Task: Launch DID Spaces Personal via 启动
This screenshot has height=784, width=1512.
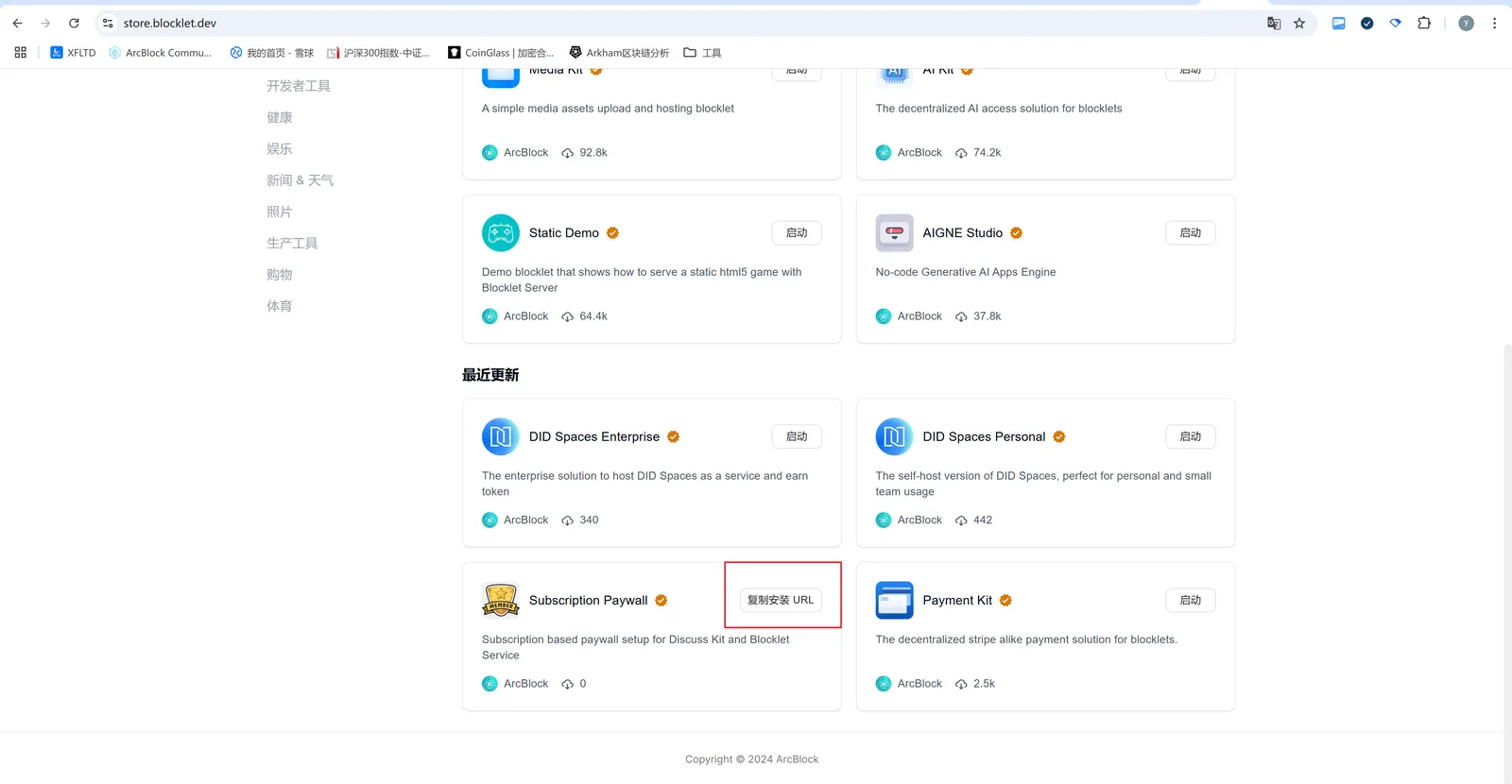Action: [1191, 436]
